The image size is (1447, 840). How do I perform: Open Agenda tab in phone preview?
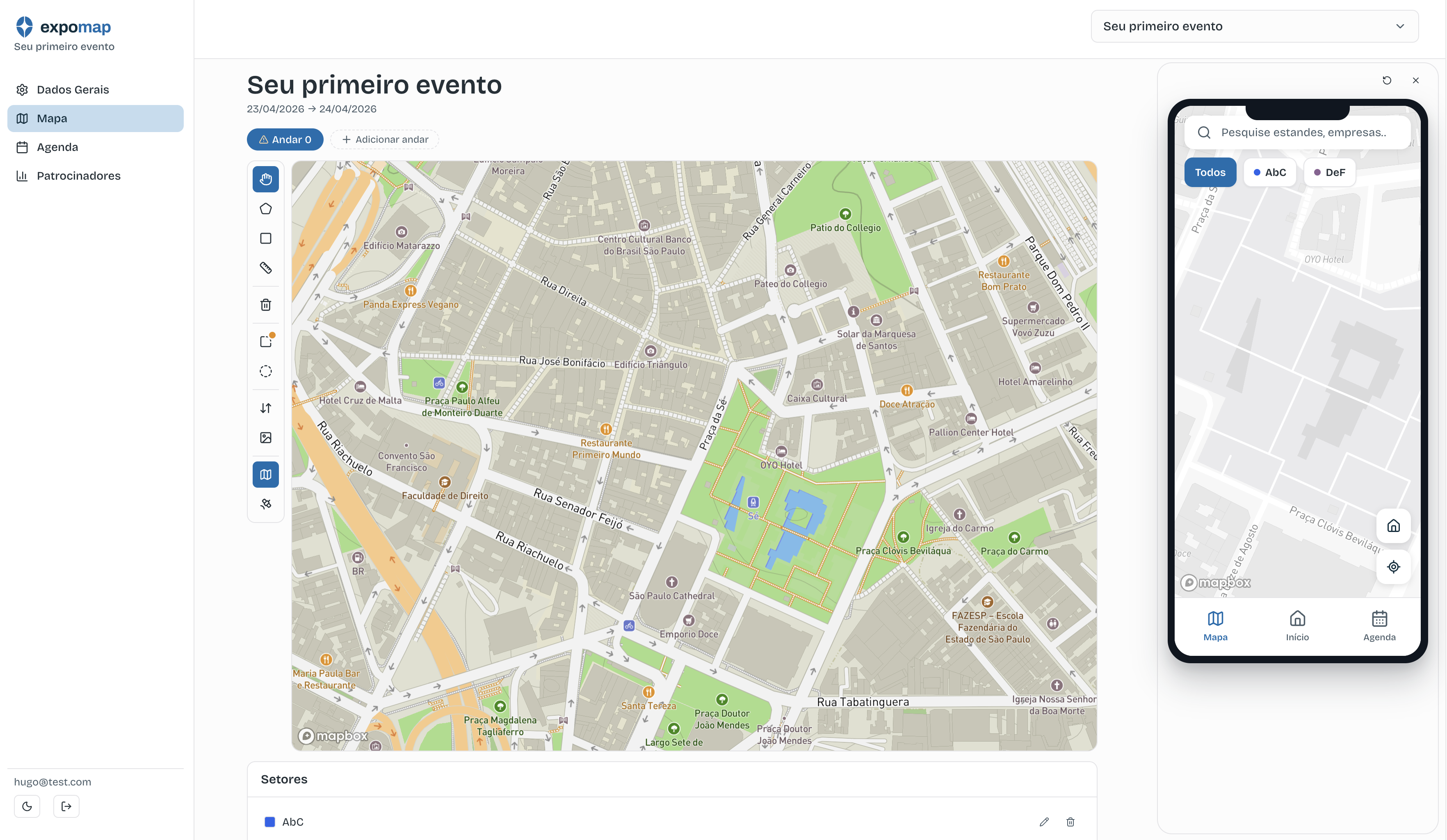click(x=1379, y=626)
